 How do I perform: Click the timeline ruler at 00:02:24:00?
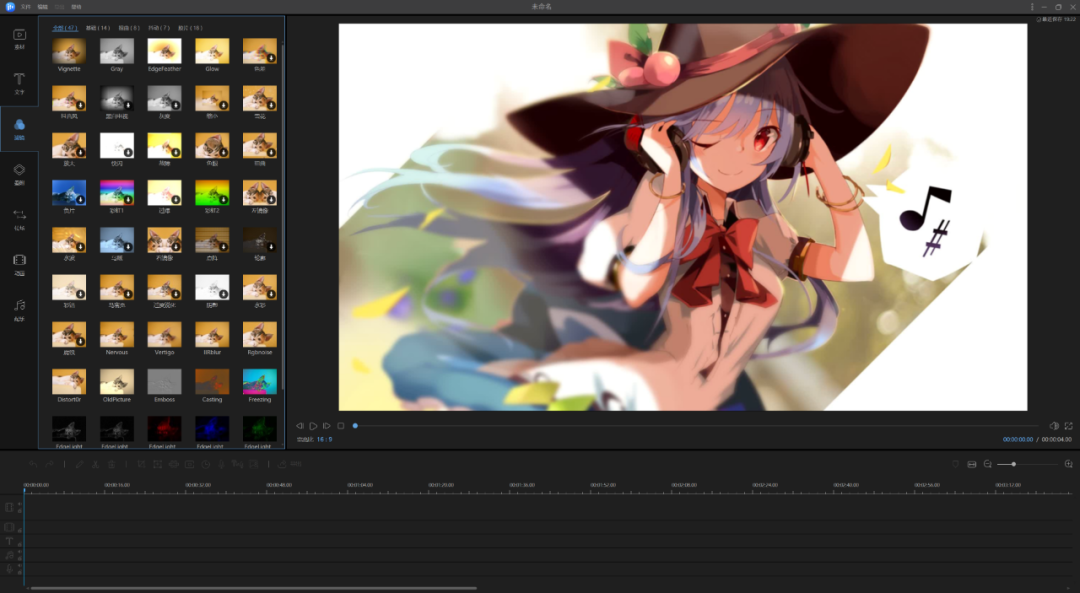pos(765,485)
